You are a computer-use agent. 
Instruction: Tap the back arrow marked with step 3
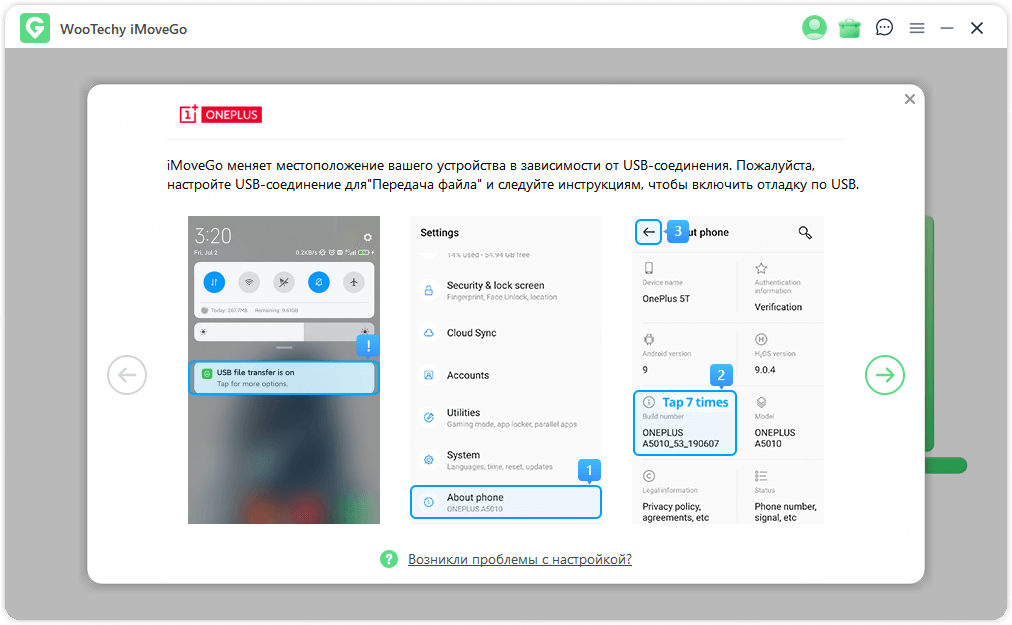point(647,231)
